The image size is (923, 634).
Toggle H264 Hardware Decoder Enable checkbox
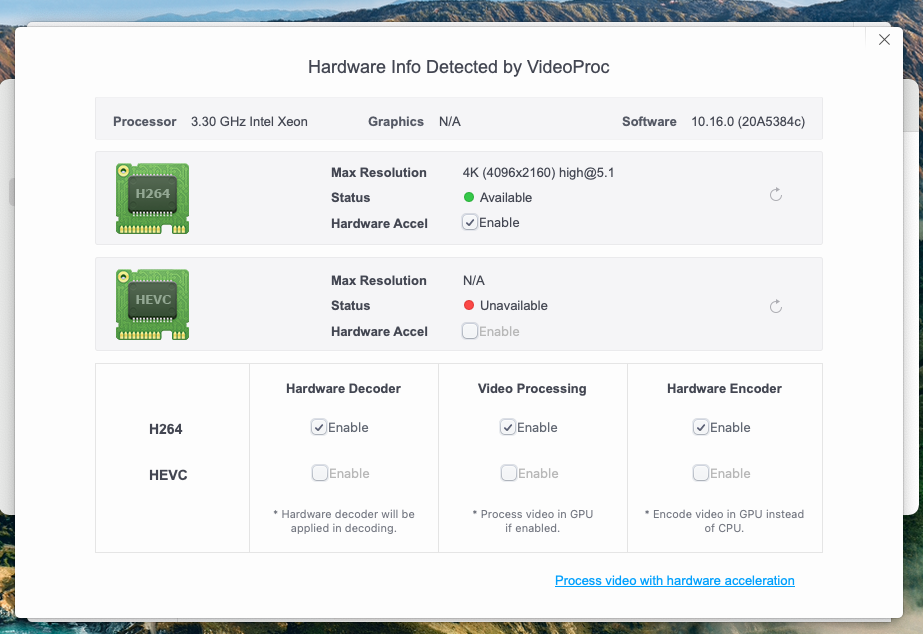[x=318, y=427]
